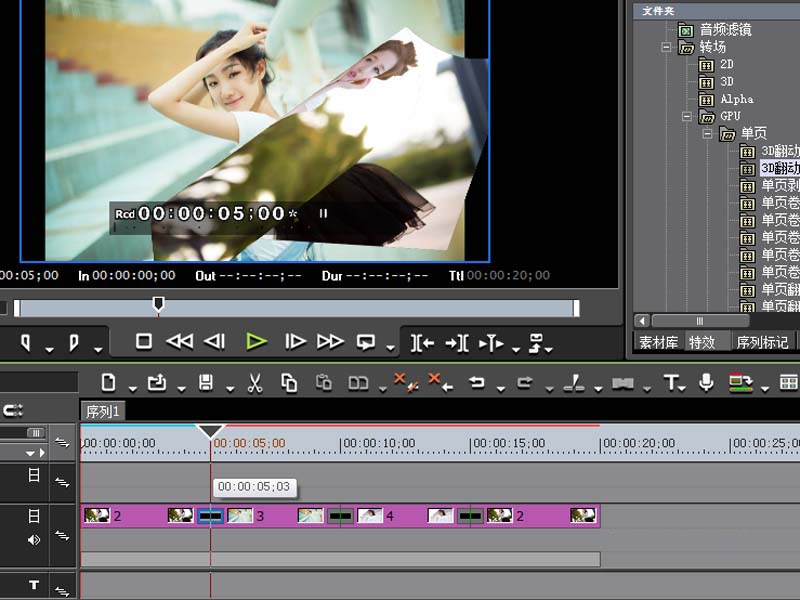Screen dimensions: 800x600
Task: Switch to the 序列标记 tab
Action: pos(762,342)
